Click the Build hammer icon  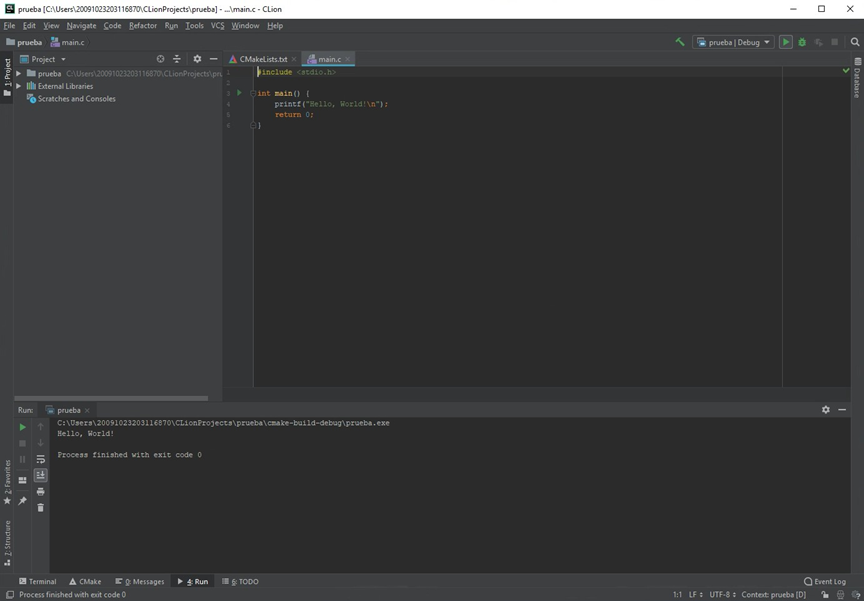tap(680, 42)
